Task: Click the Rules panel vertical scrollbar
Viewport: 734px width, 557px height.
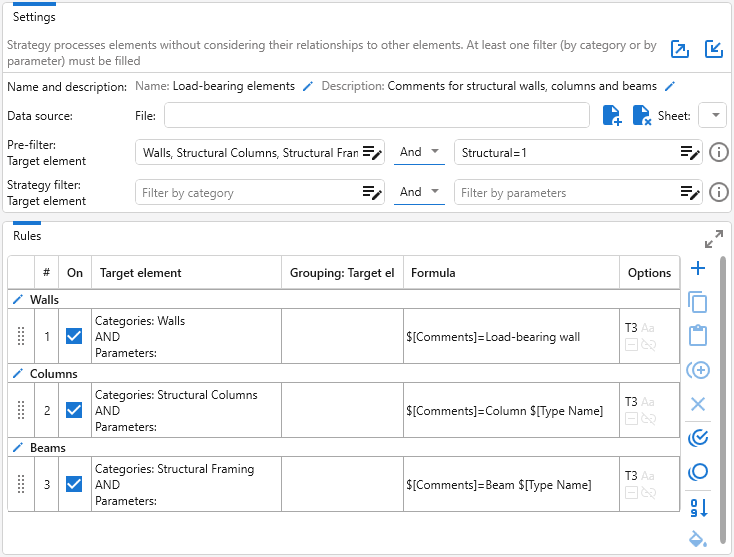Action: point(723,400)
